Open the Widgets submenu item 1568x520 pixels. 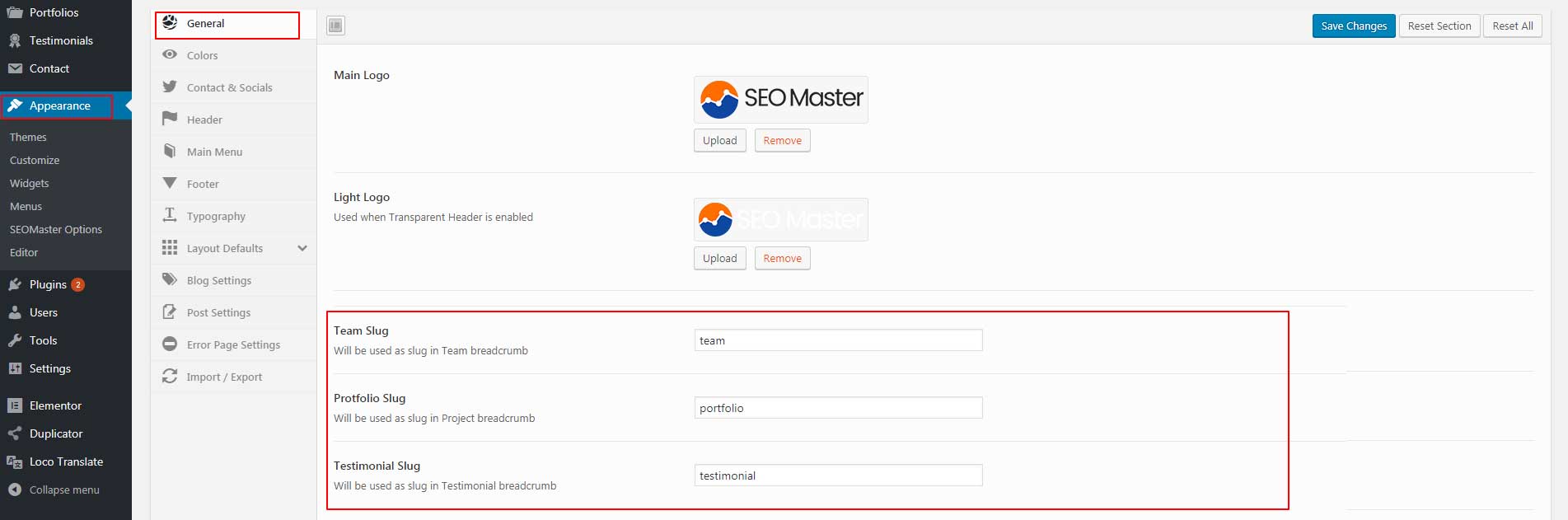point(30,183)
